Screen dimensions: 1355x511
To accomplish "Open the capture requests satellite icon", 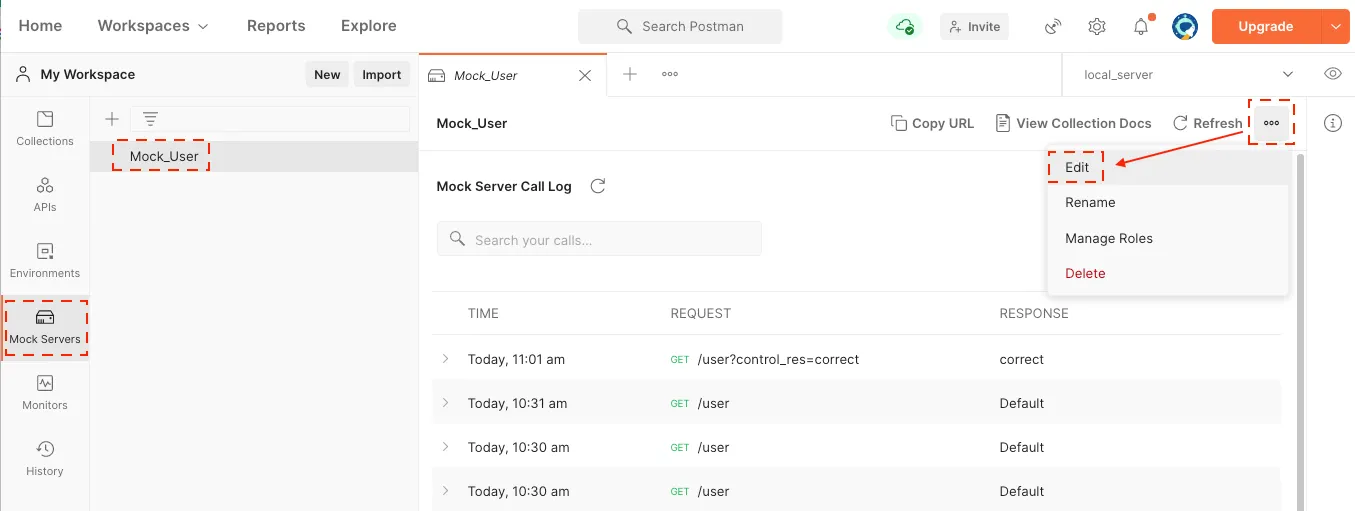I will (x=1053, y=27).
